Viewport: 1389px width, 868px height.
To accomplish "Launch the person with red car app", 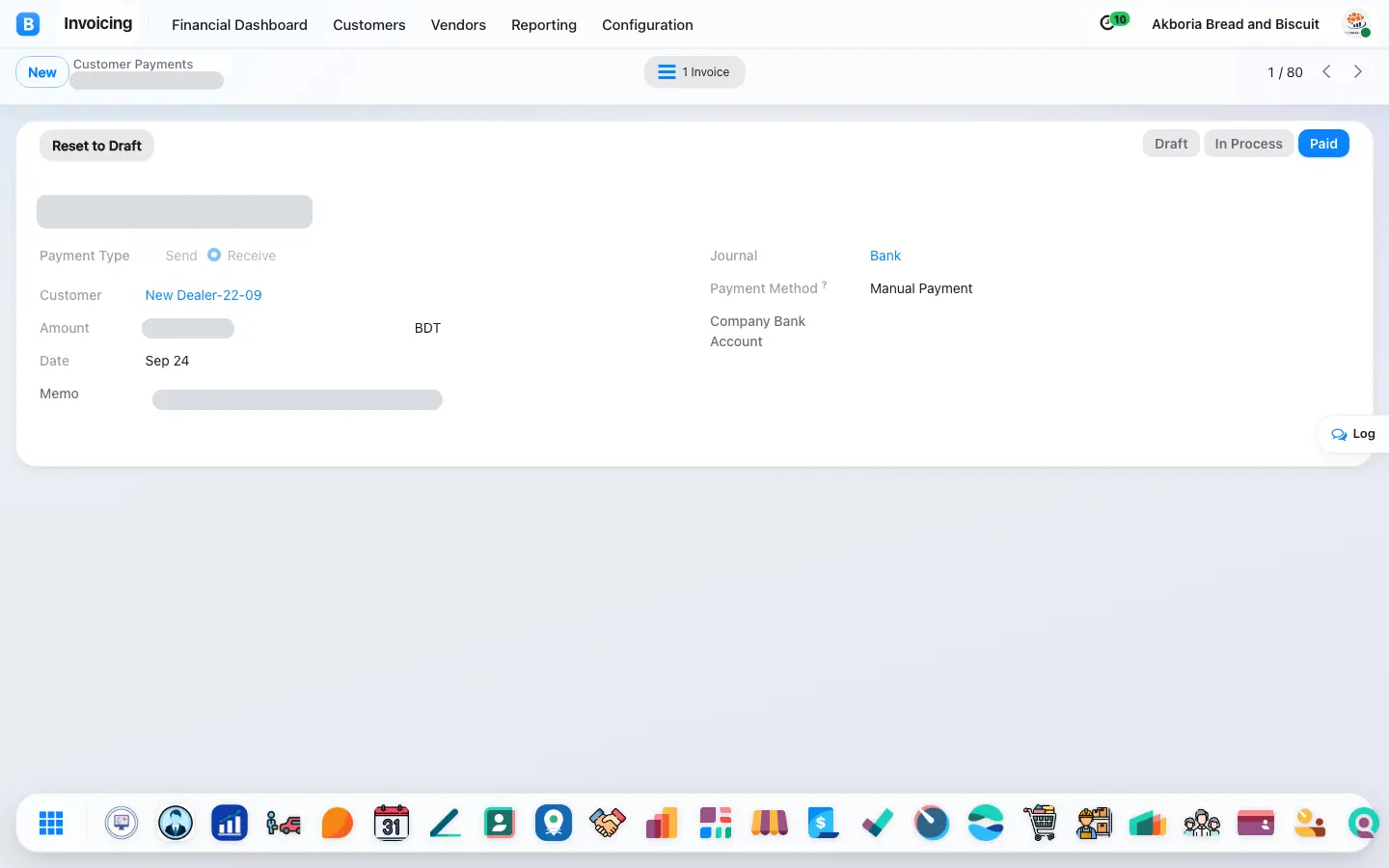I will [284, 823].
